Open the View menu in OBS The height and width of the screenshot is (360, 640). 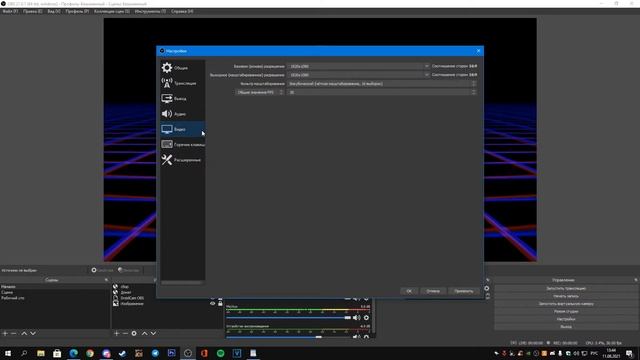(54, 11)
